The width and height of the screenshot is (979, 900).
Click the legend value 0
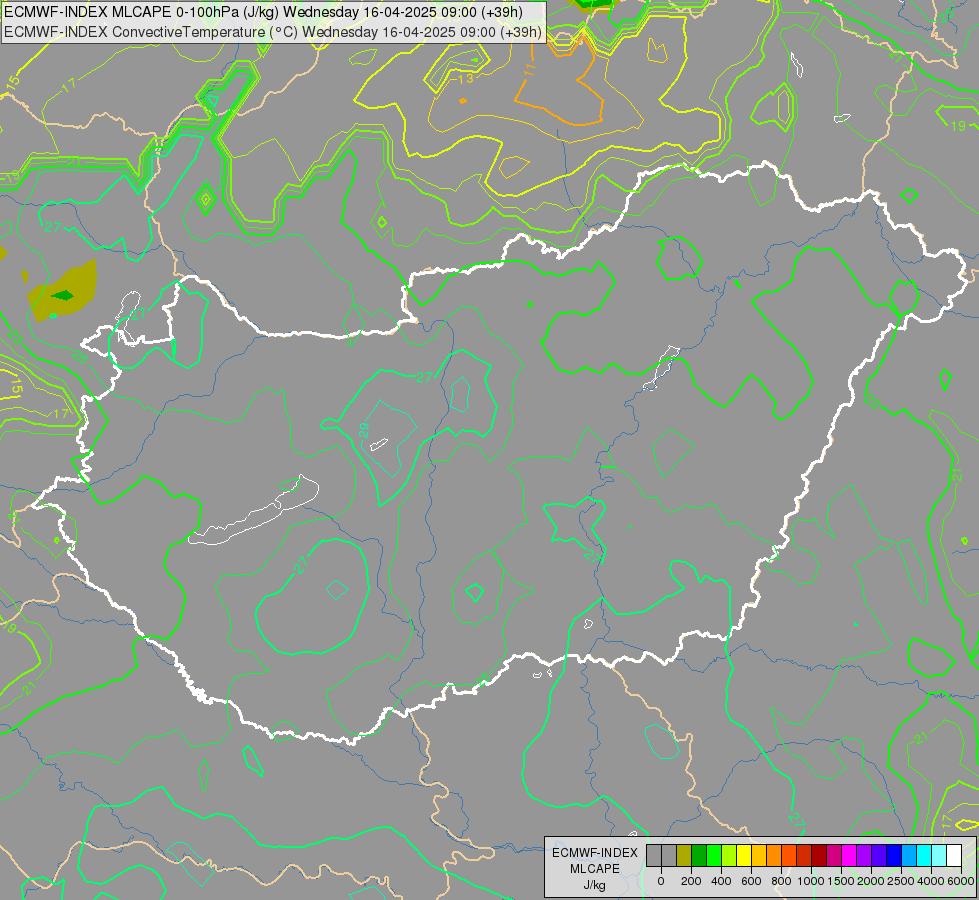click(661, 881)
